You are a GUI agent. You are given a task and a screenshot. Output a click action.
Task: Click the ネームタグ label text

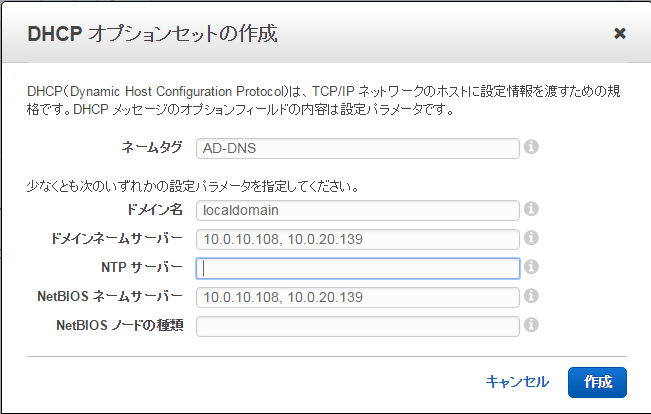point(152,148)
